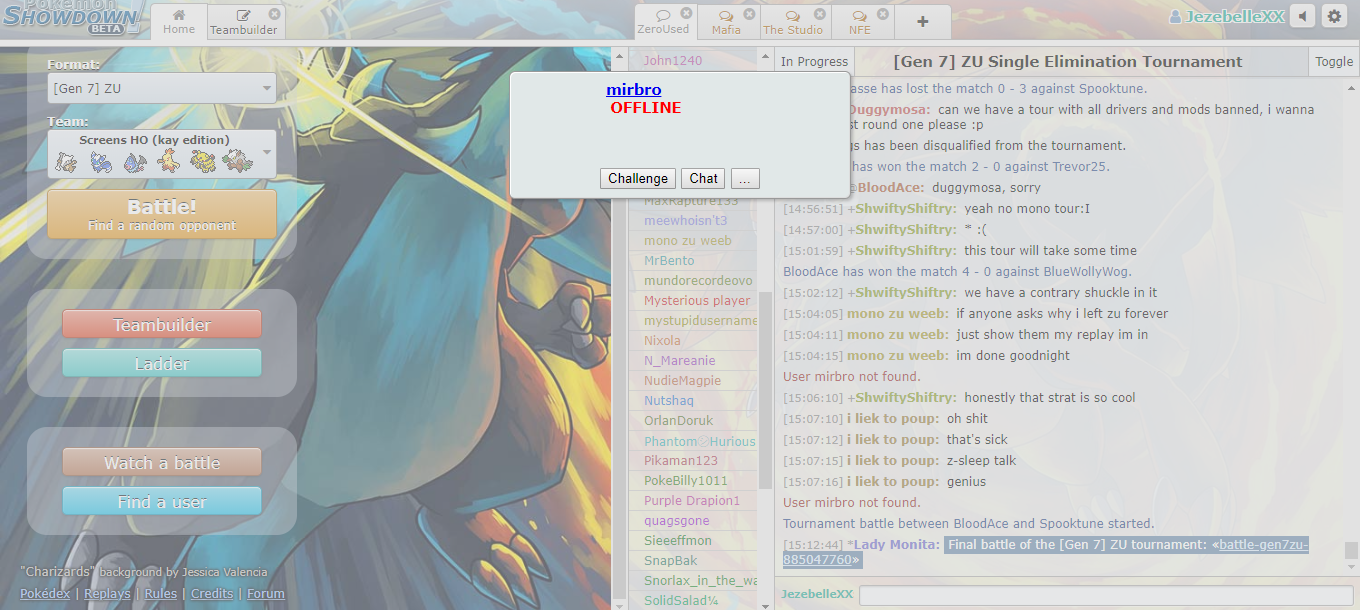
Task: Close the Teambuilder tab
Action: 274,14
